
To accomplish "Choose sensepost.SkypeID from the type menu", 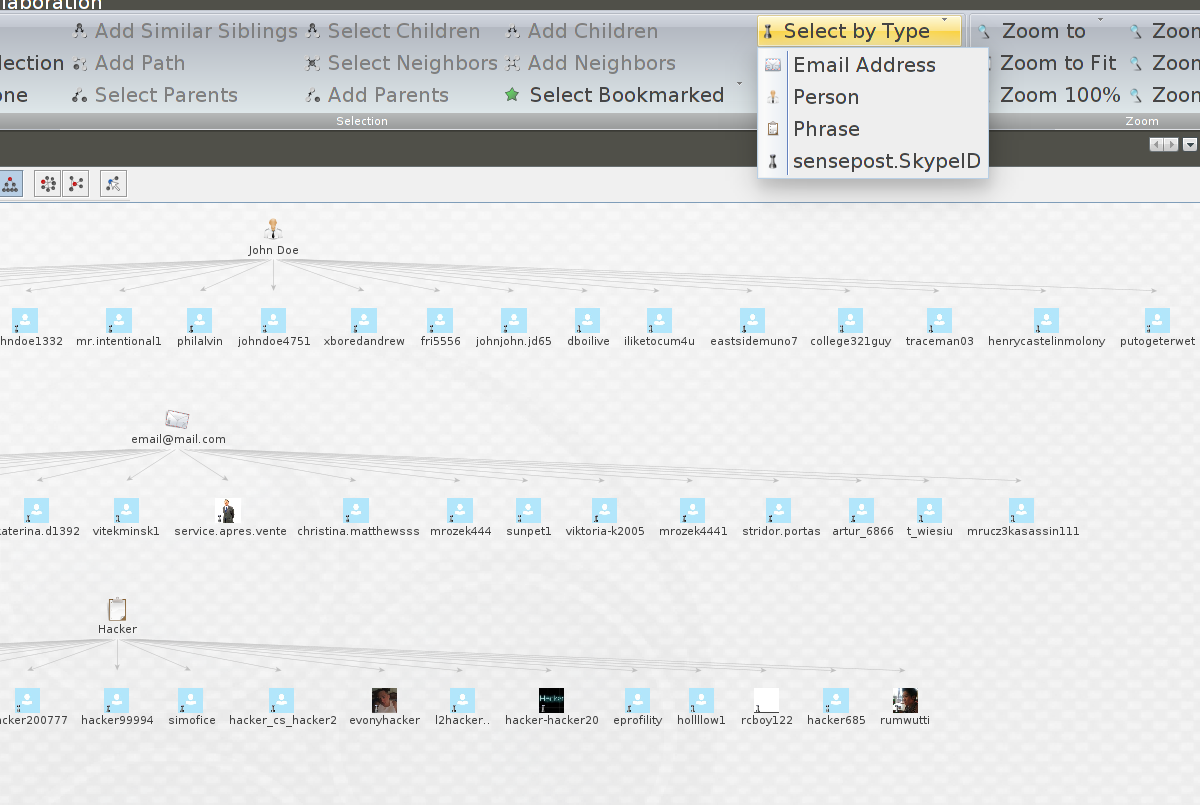I will coord(886,161).
